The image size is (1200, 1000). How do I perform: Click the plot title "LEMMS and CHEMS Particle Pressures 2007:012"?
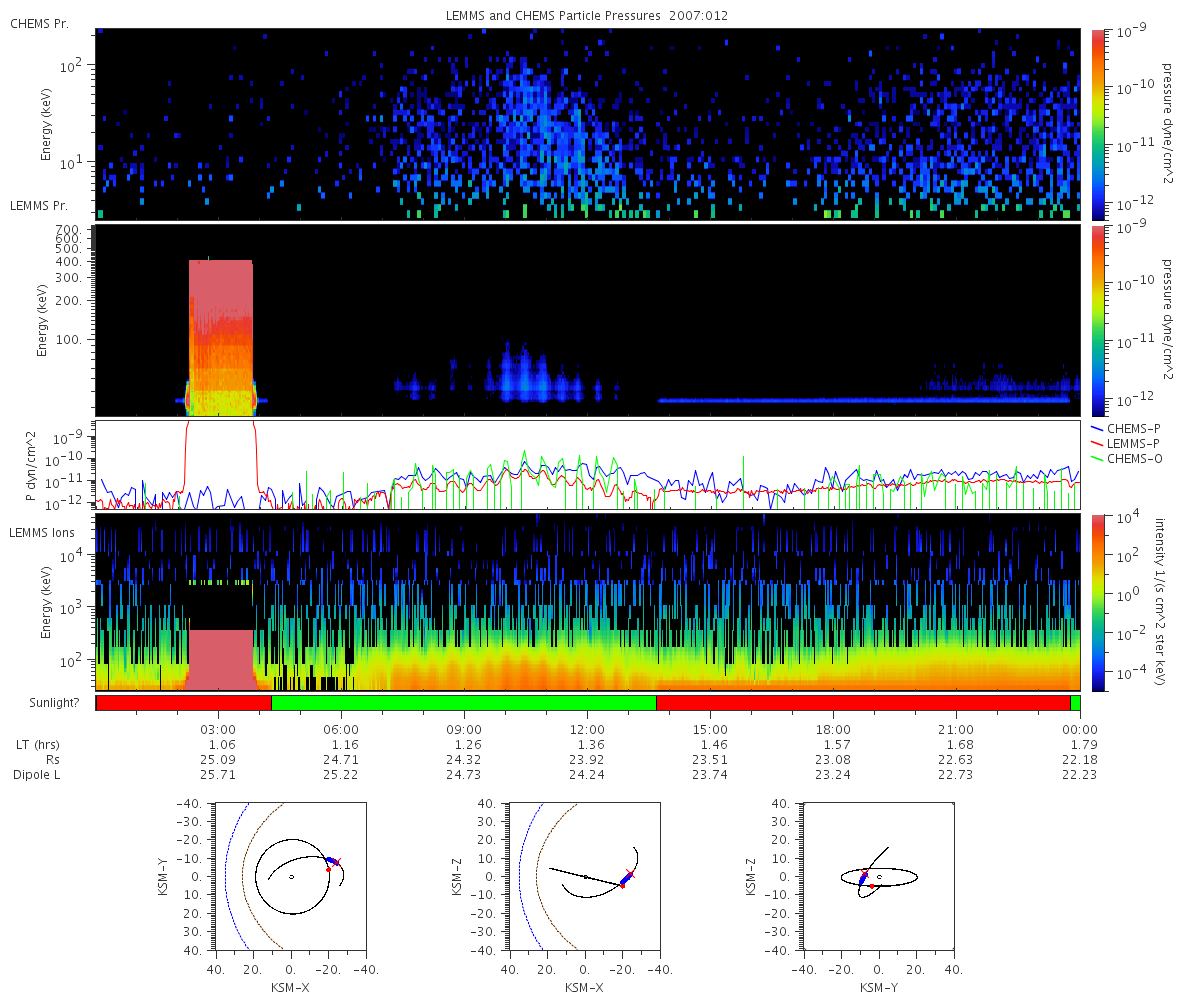586,16
